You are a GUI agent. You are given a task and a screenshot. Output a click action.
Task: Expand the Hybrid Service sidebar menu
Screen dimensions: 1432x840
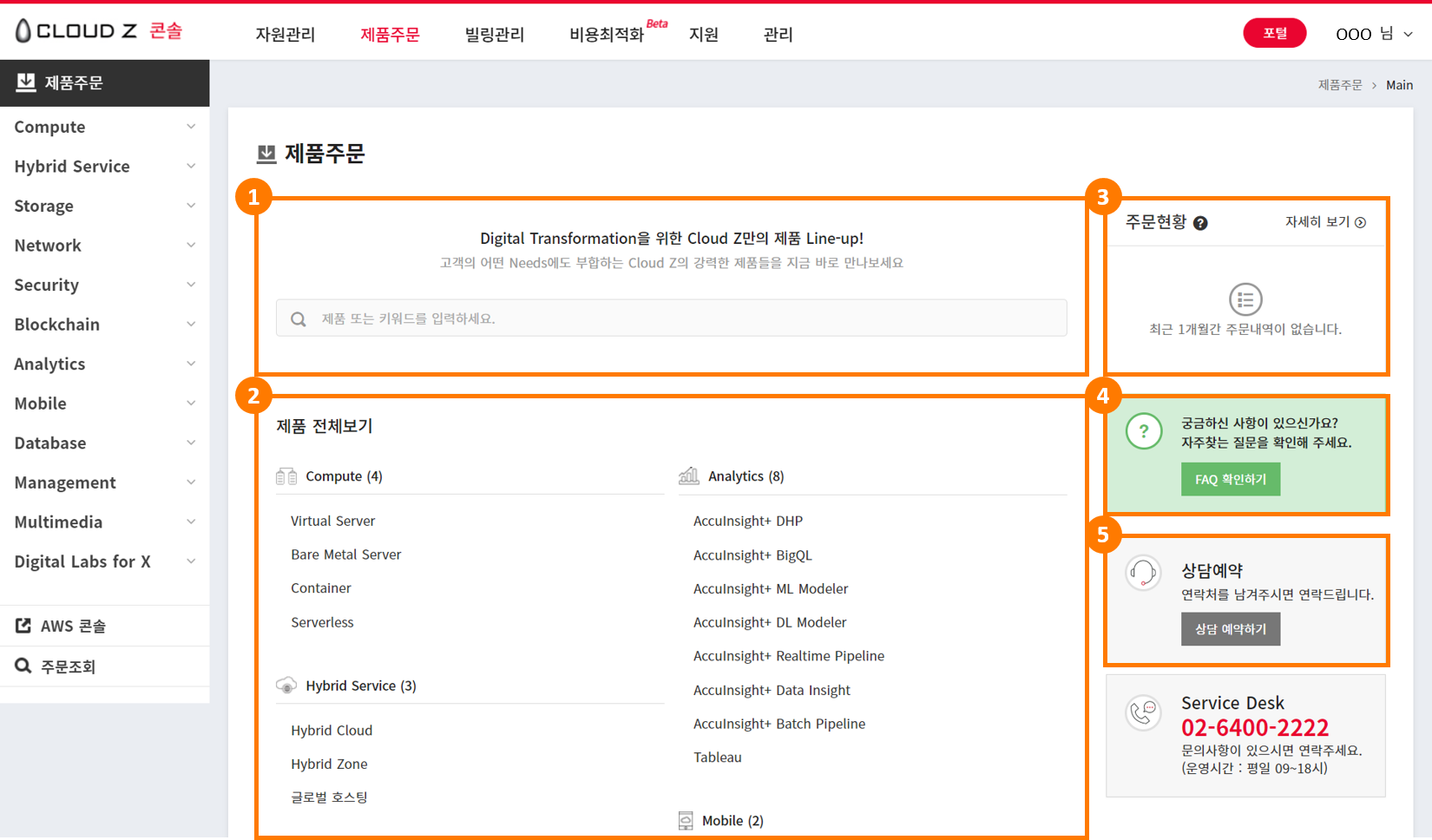tap(104, 166)
